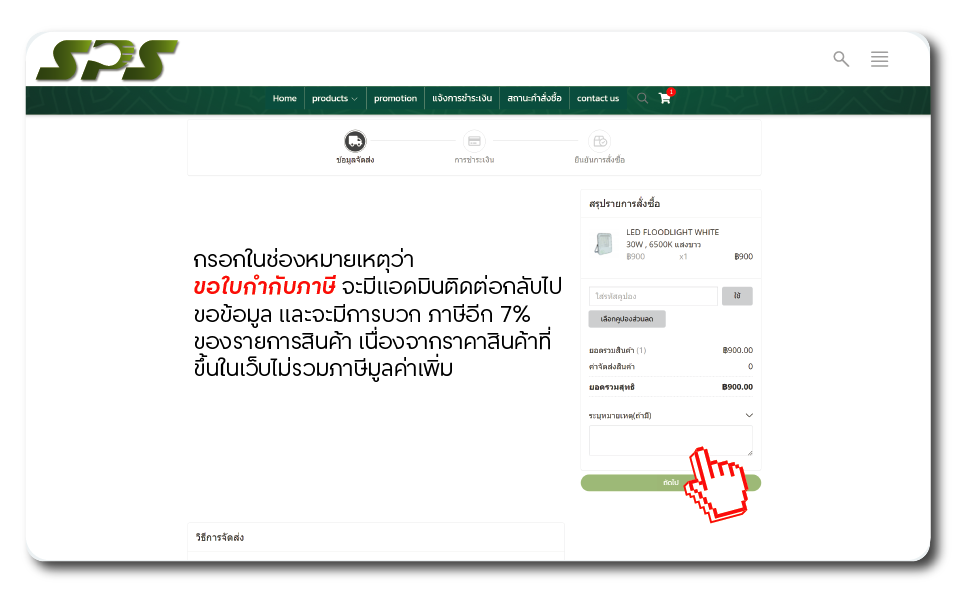960x599 pixels.
Task: Open the แจ้งการชำระเงิน menu item
Action: [x=462, y=98]
